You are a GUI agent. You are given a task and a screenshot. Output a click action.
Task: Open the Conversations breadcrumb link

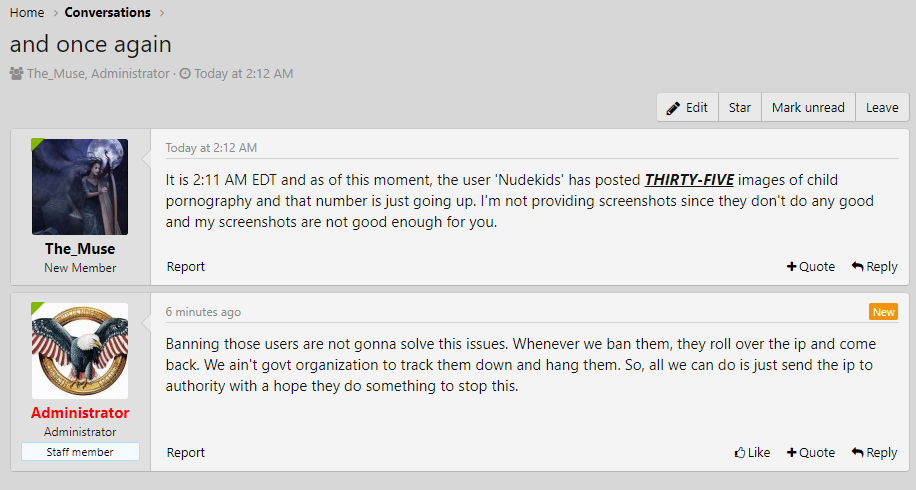pyautogui.click(x=107, y=13)
